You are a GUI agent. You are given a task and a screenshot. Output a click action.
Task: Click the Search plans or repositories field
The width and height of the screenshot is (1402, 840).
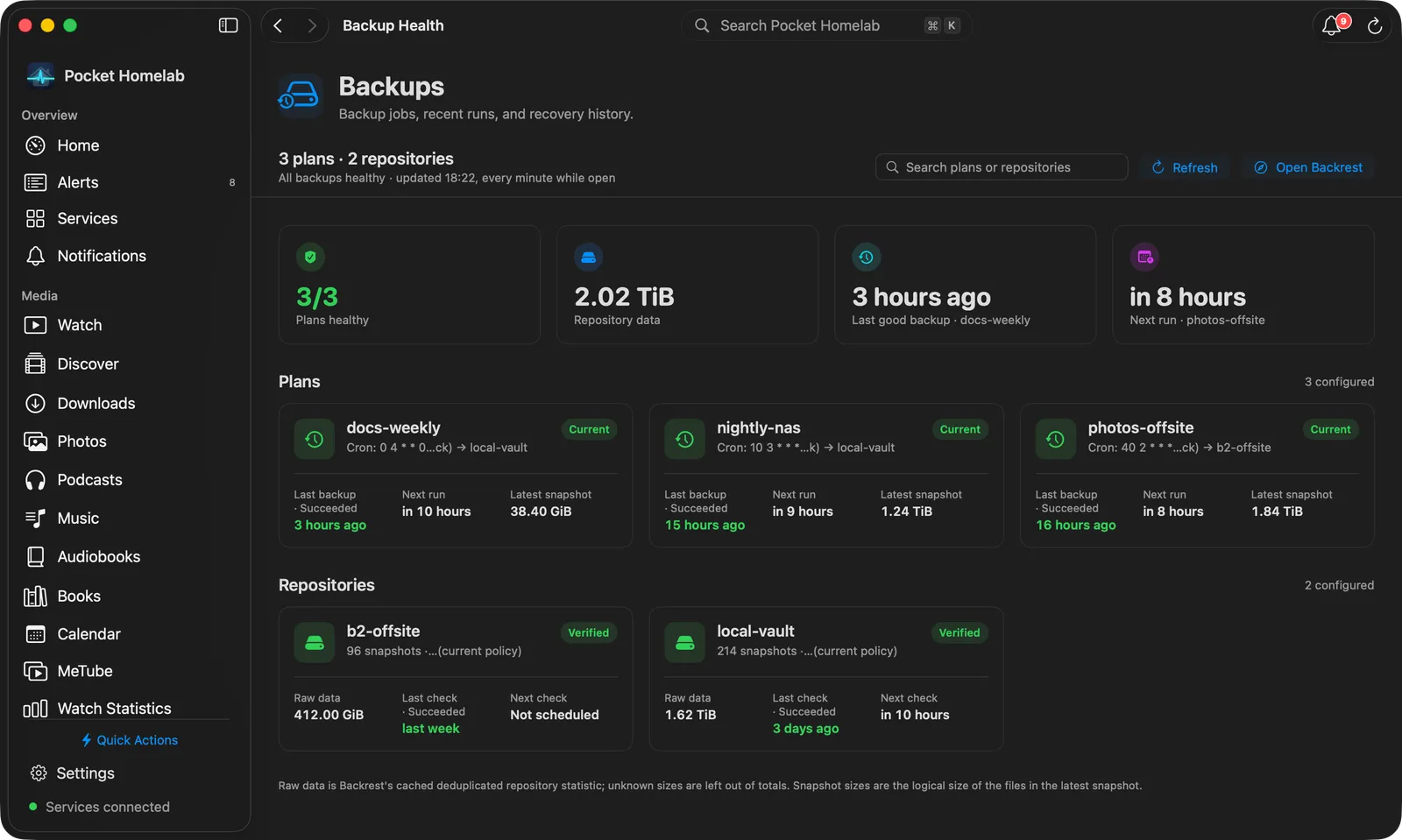(x=1002, y=167)
